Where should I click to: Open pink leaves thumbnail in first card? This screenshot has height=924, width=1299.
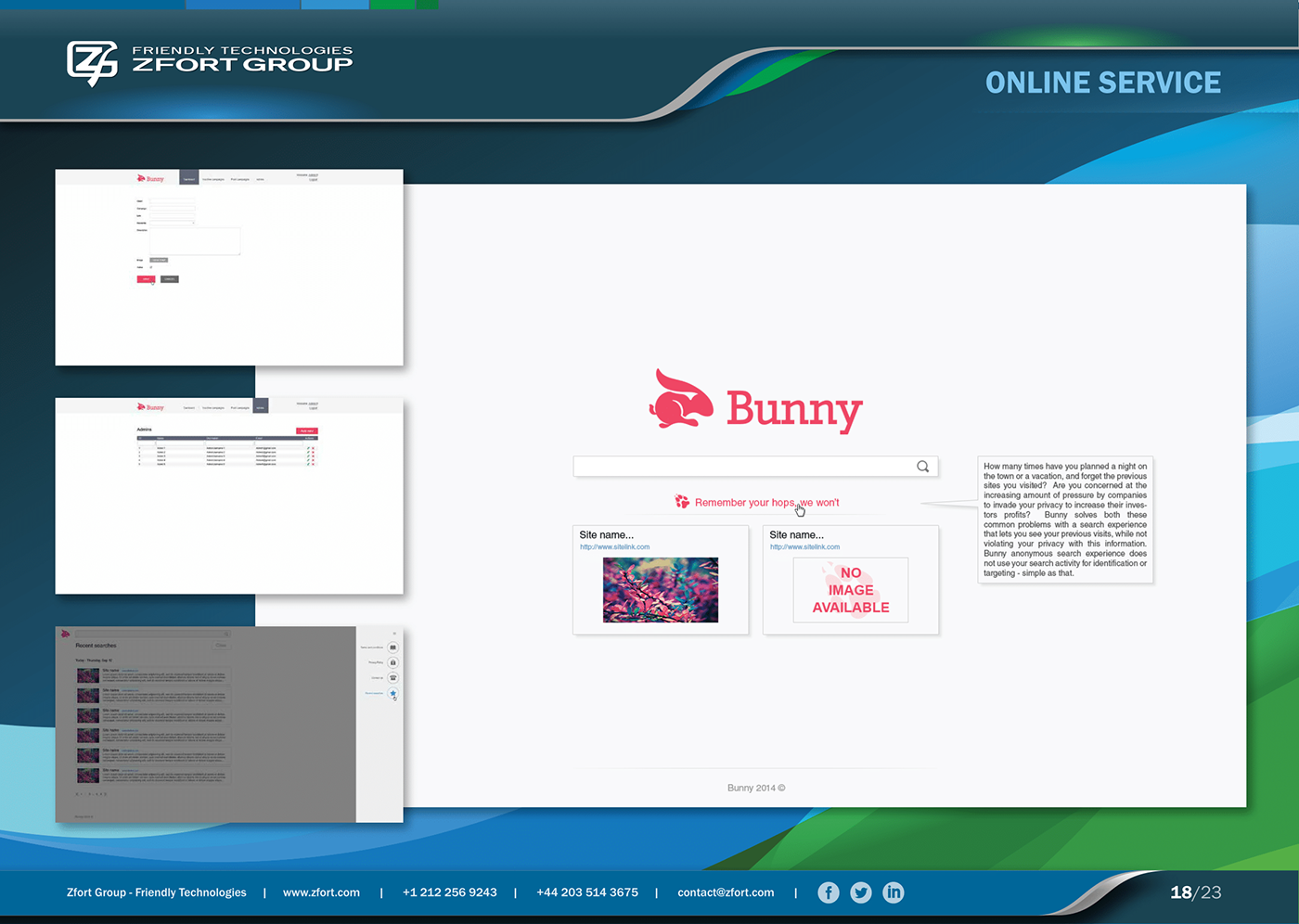coord(661,590)
